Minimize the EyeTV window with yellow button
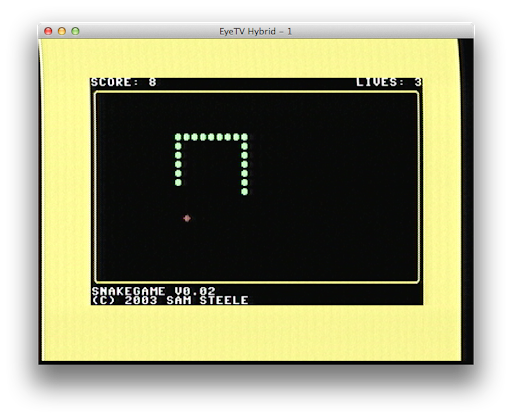 [x=62, y=31]
